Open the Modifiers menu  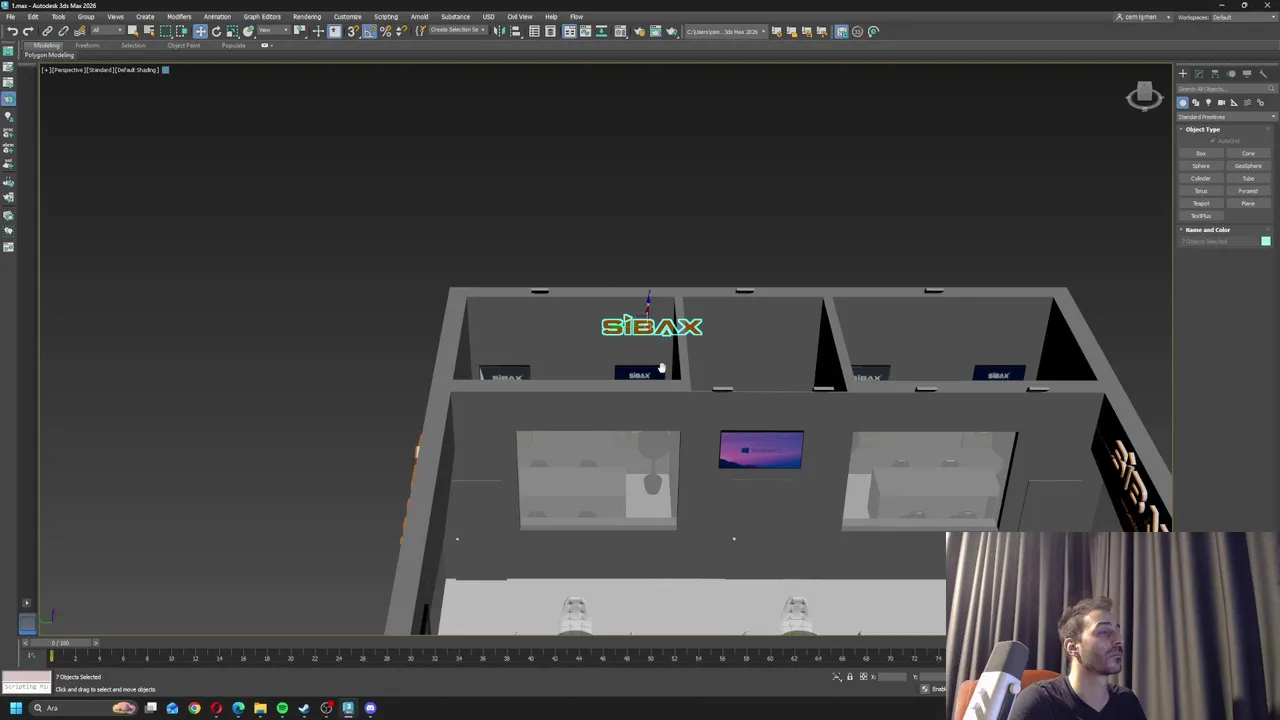pos(179,17)
